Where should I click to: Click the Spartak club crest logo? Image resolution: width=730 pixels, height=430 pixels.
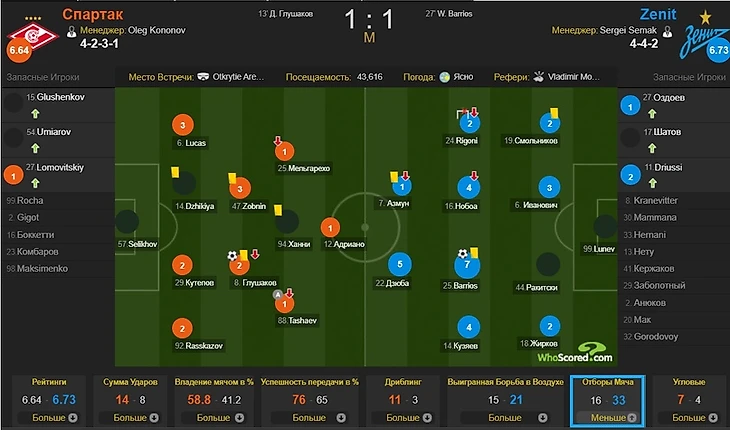tap(34, 36)
